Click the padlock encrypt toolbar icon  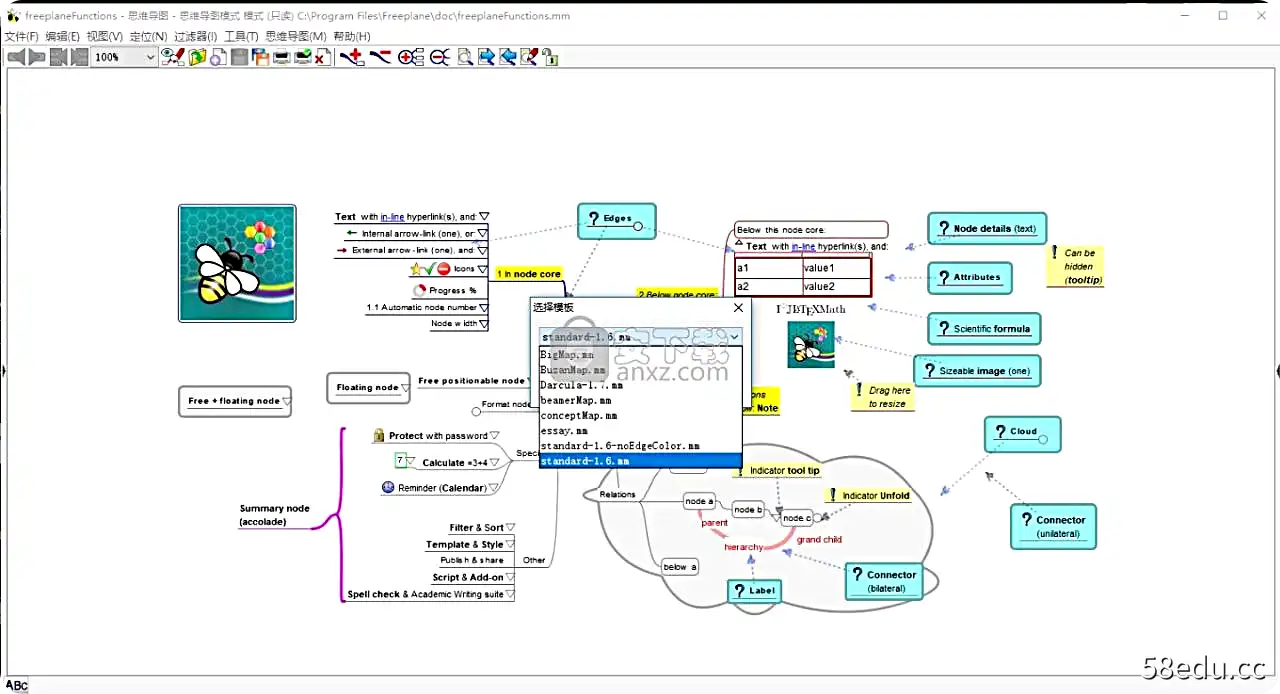click(x=550, y=57)
